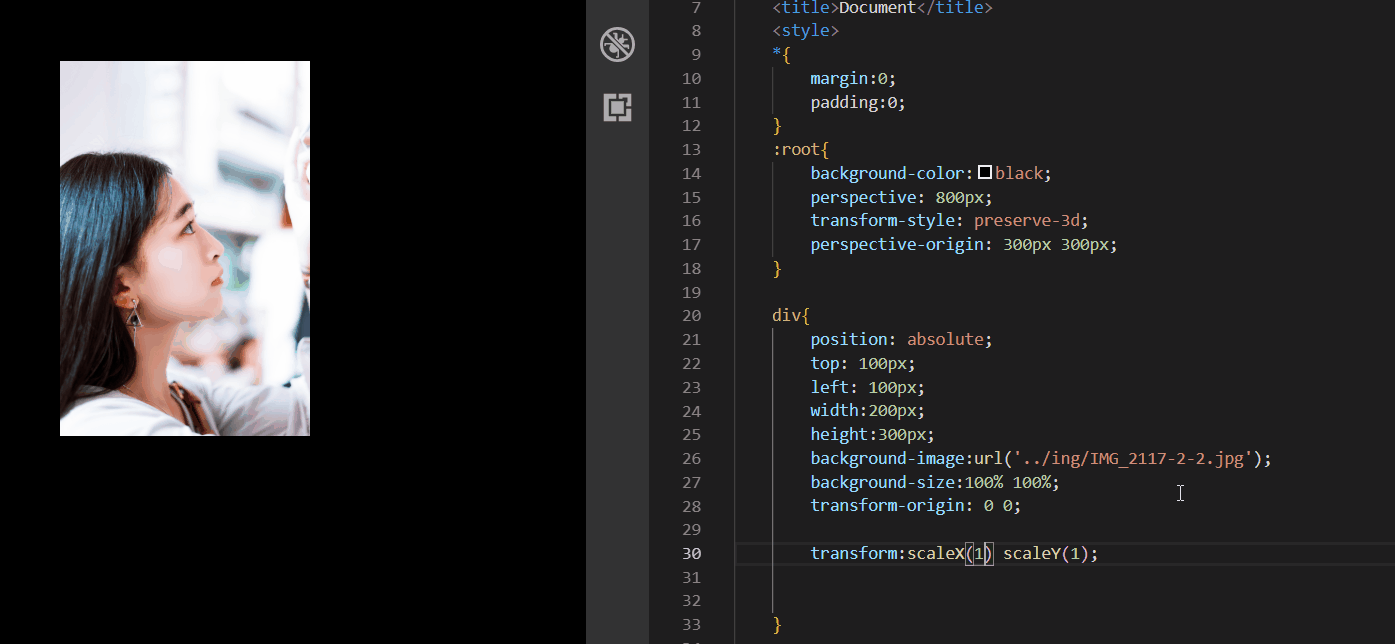The width and height of the screenshot is (1395, 644).
Task: Open the Run and Debug activity bar icon
Action: 617,44
